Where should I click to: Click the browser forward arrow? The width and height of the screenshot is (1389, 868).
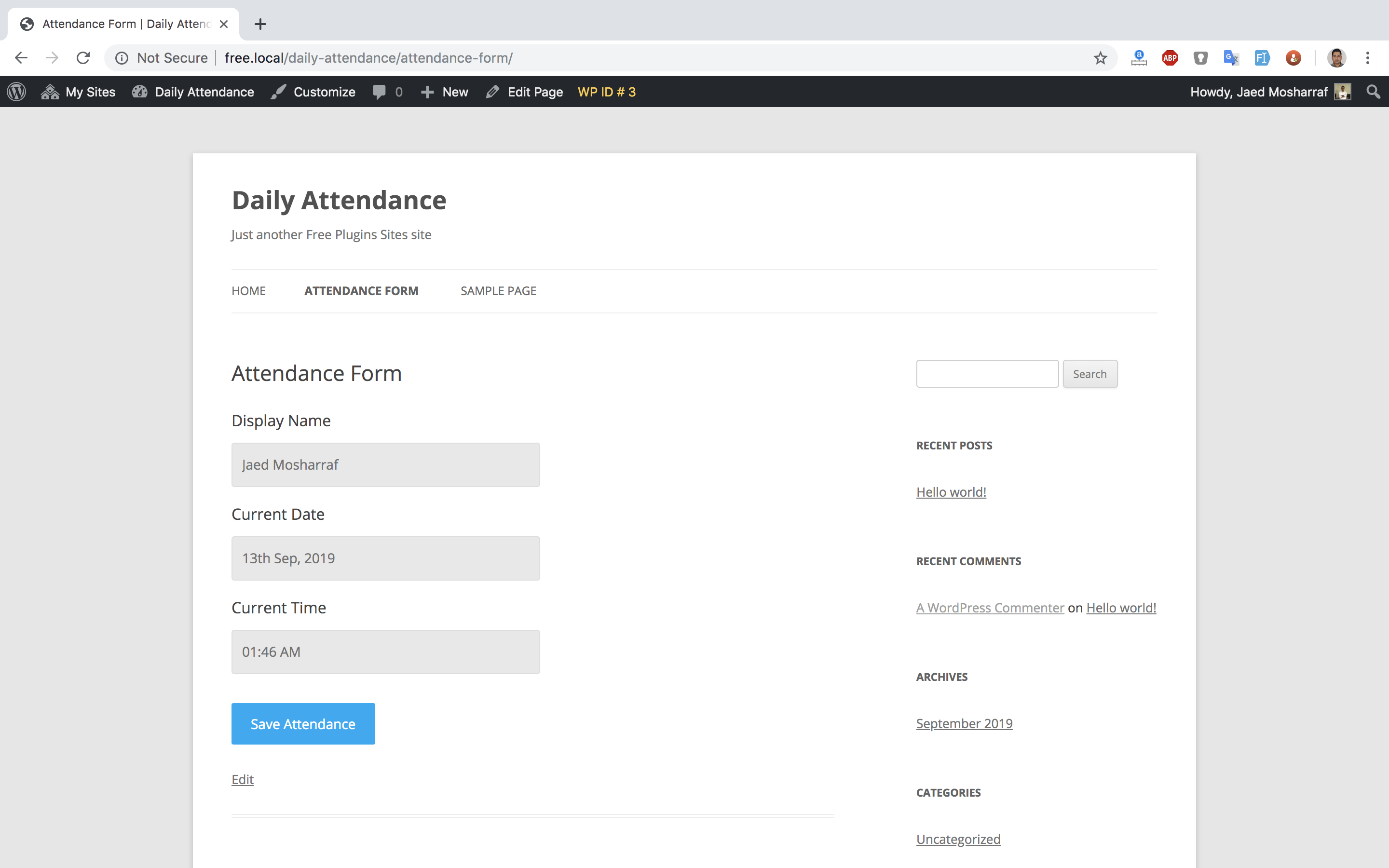coord(52,58)
